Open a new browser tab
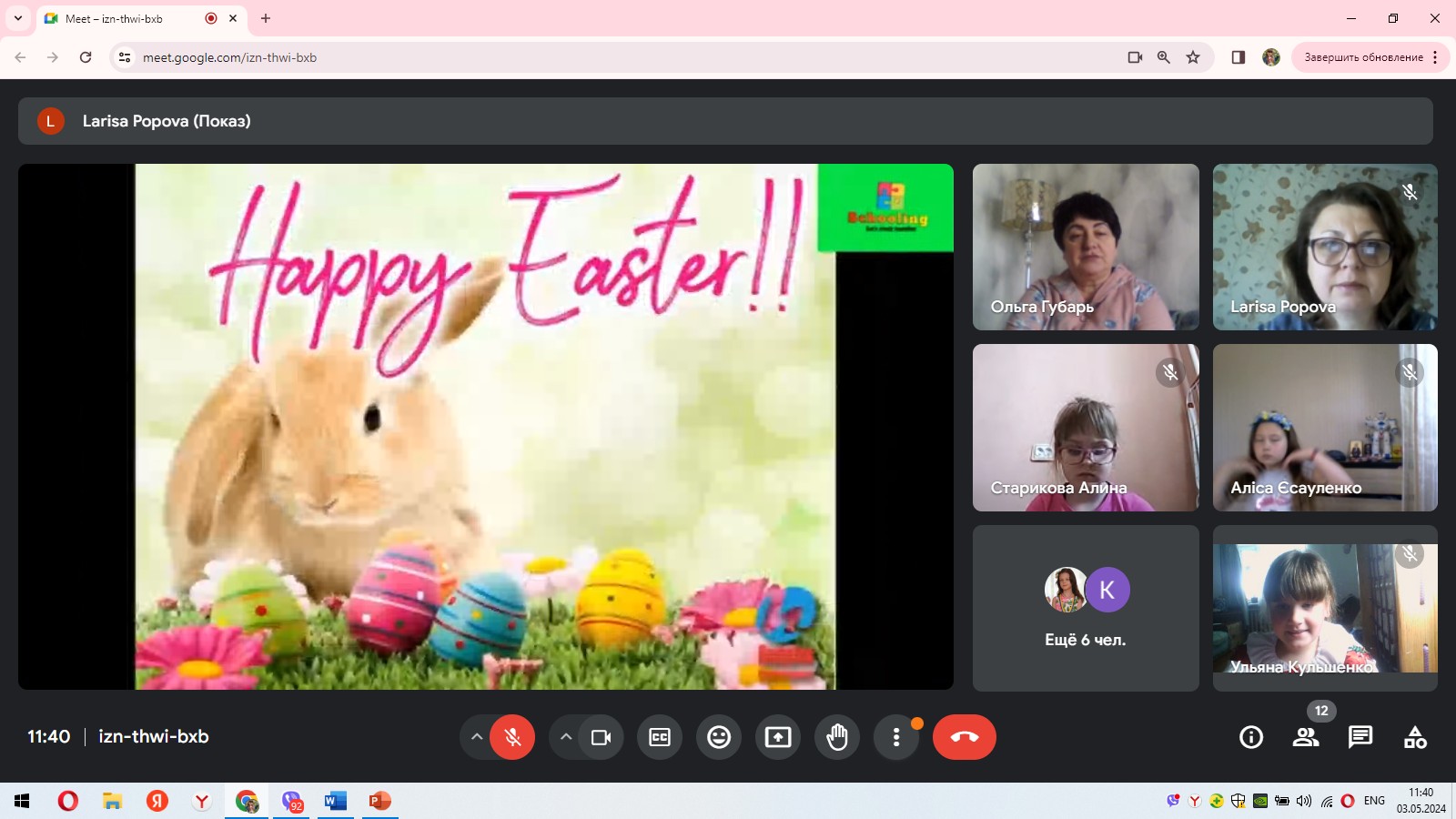This screenshot has height=819, width=1456. click(266, 18)
